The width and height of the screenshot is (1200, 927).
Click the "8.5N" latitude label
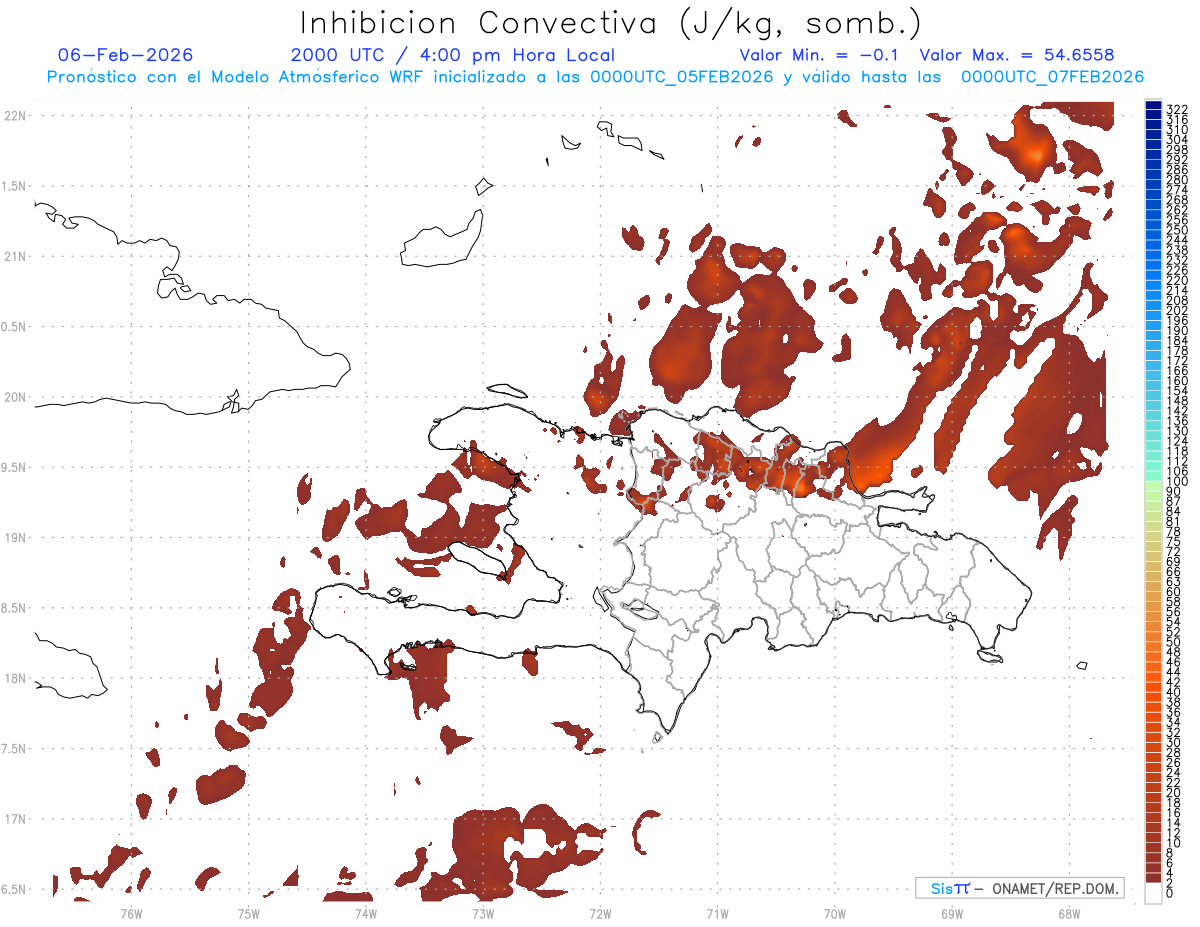coord(15,608)
